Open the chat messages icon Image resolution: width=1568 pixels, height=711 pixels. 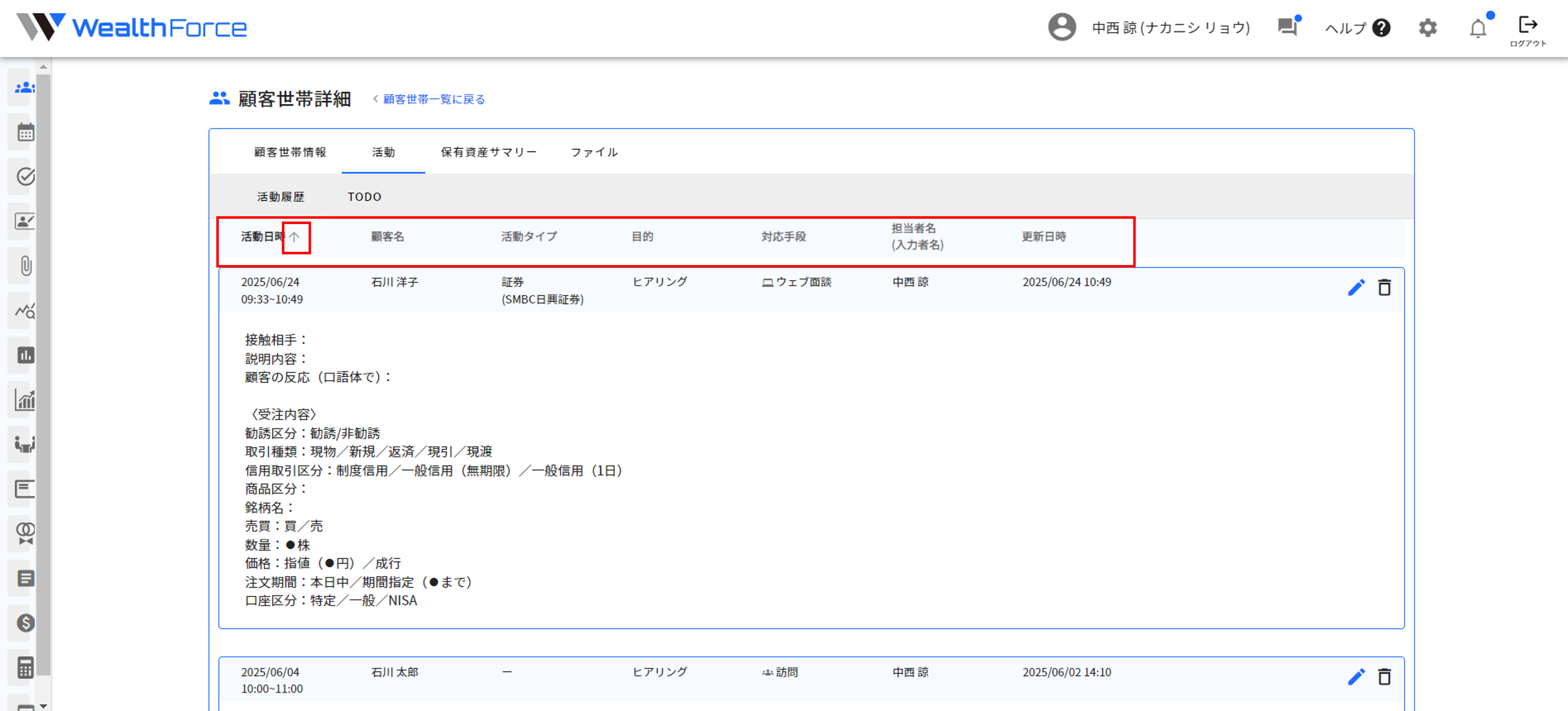coord(1288,27)
